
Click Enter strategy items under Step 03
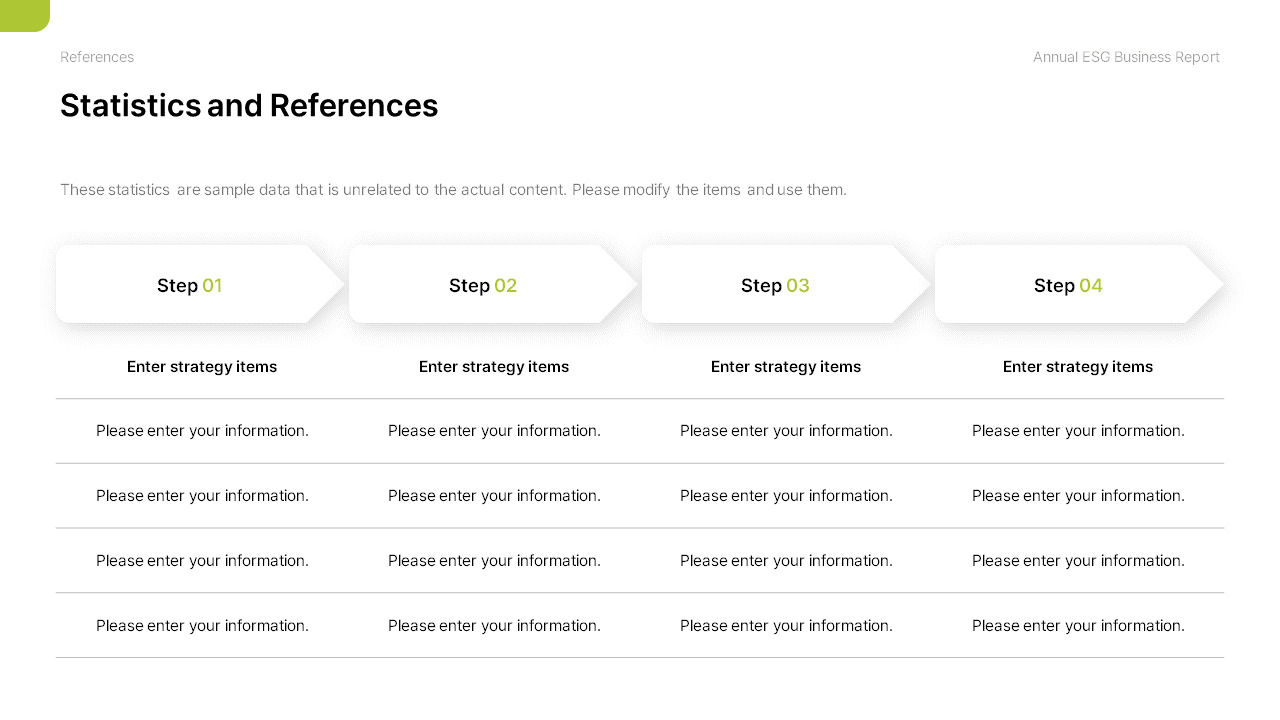pyautogui.click(x=786, y=367)
